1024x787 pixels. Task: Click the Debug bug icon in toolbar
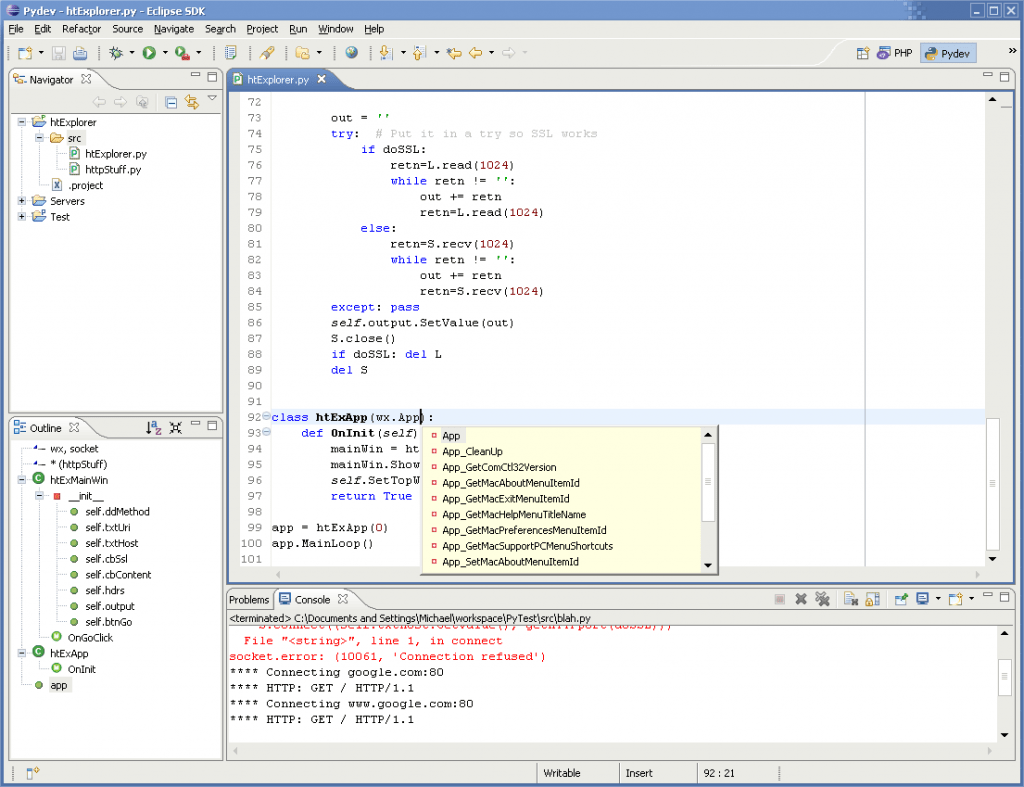116,53
